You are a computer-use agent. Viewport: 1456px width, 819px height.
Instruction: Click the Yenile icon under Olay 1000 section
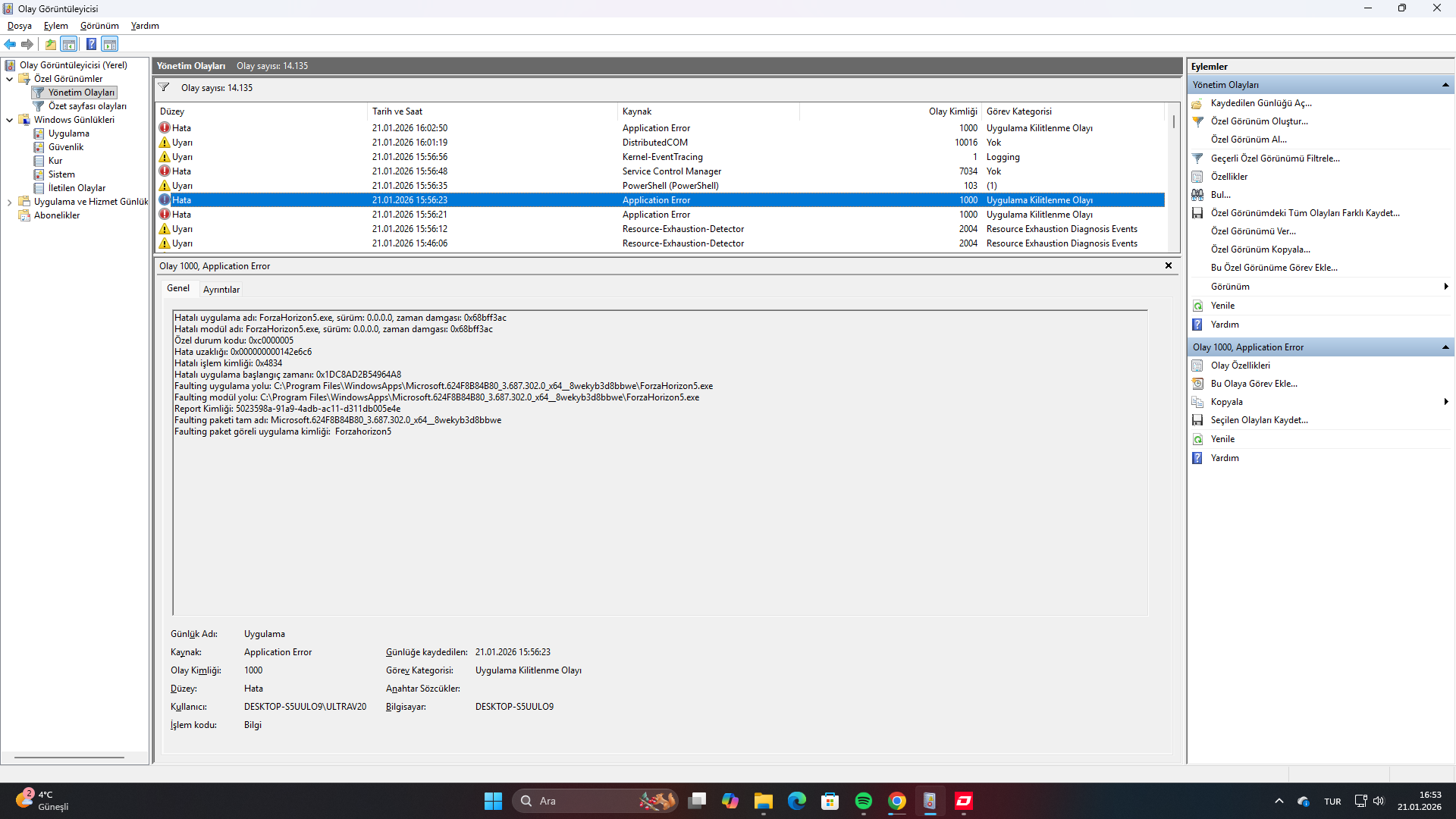tap(1197, 439)
